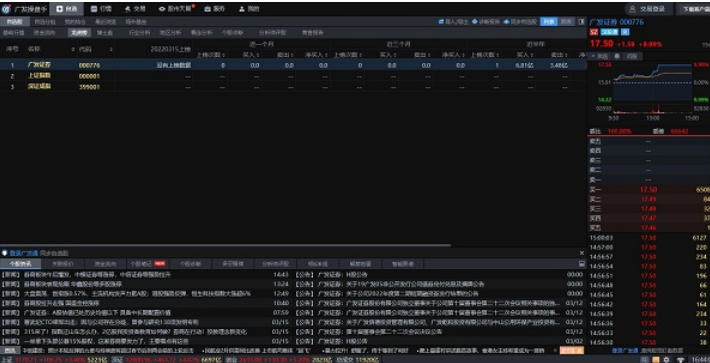Image resolution: width=710 pixels, height=363 pixels.
Task: Click the 上证 index reading in the status bar
Action: [54, 359]
